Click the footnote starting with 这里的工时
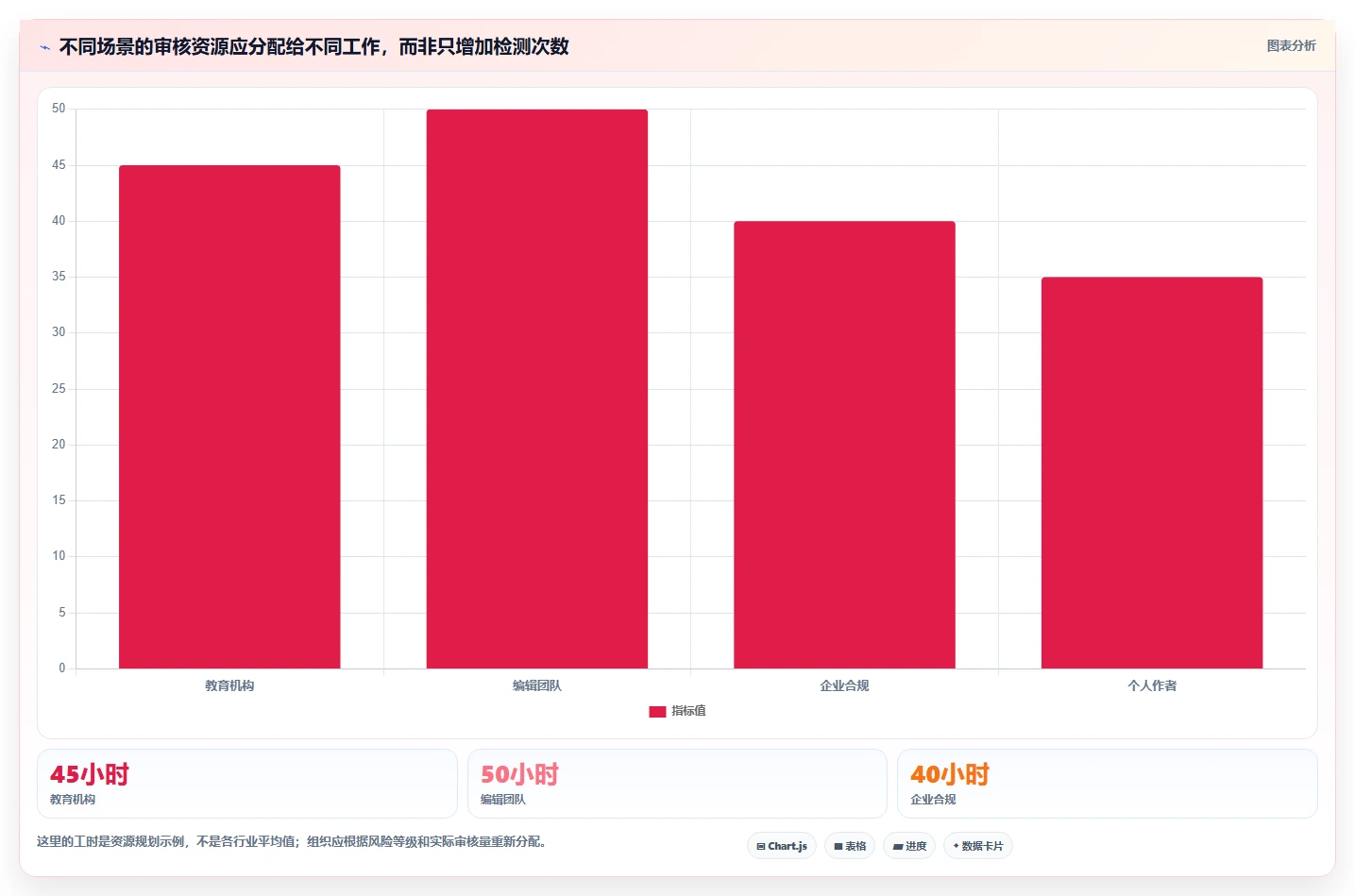Viewport: 1355px width, 896px height. pos(291,841)
